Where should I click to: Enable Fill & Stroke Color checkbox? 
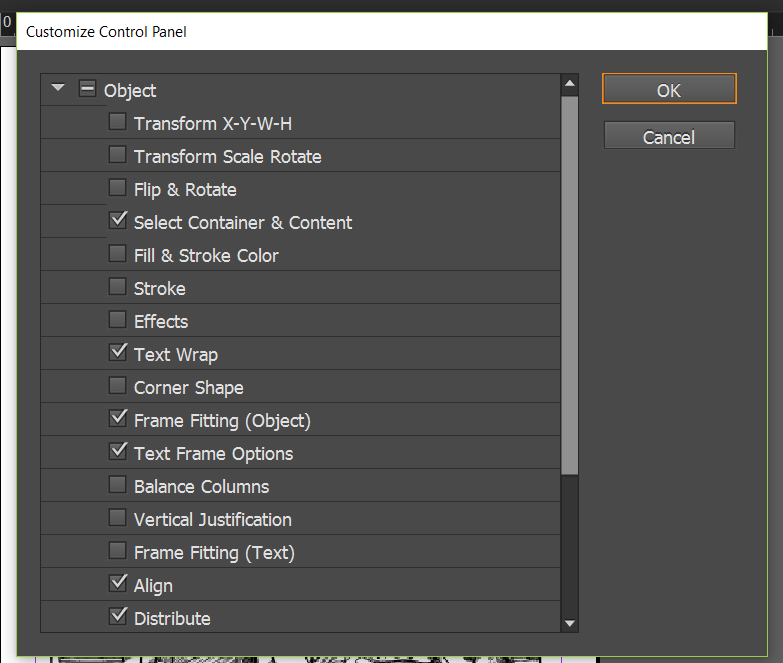117,254
